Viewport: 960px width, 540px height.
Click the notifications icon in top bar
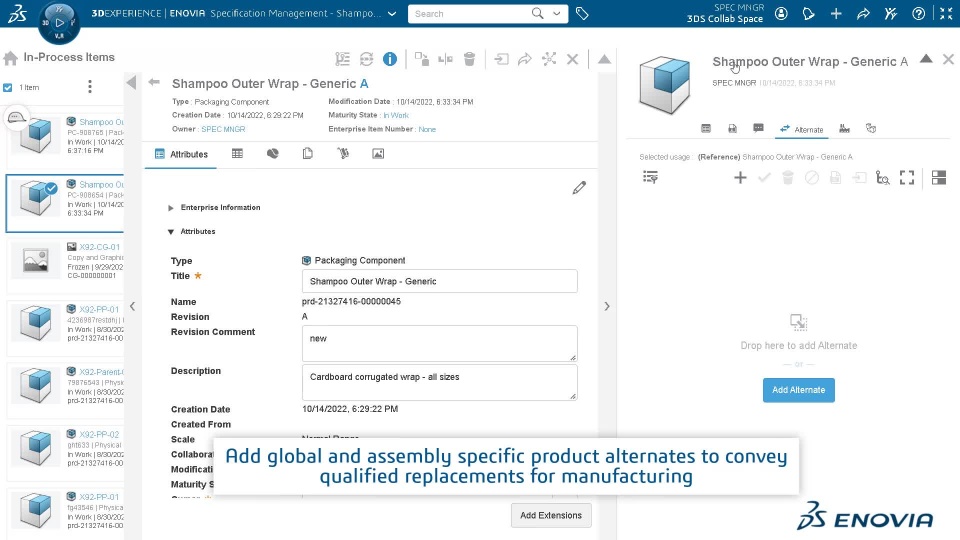coord(808,13)
